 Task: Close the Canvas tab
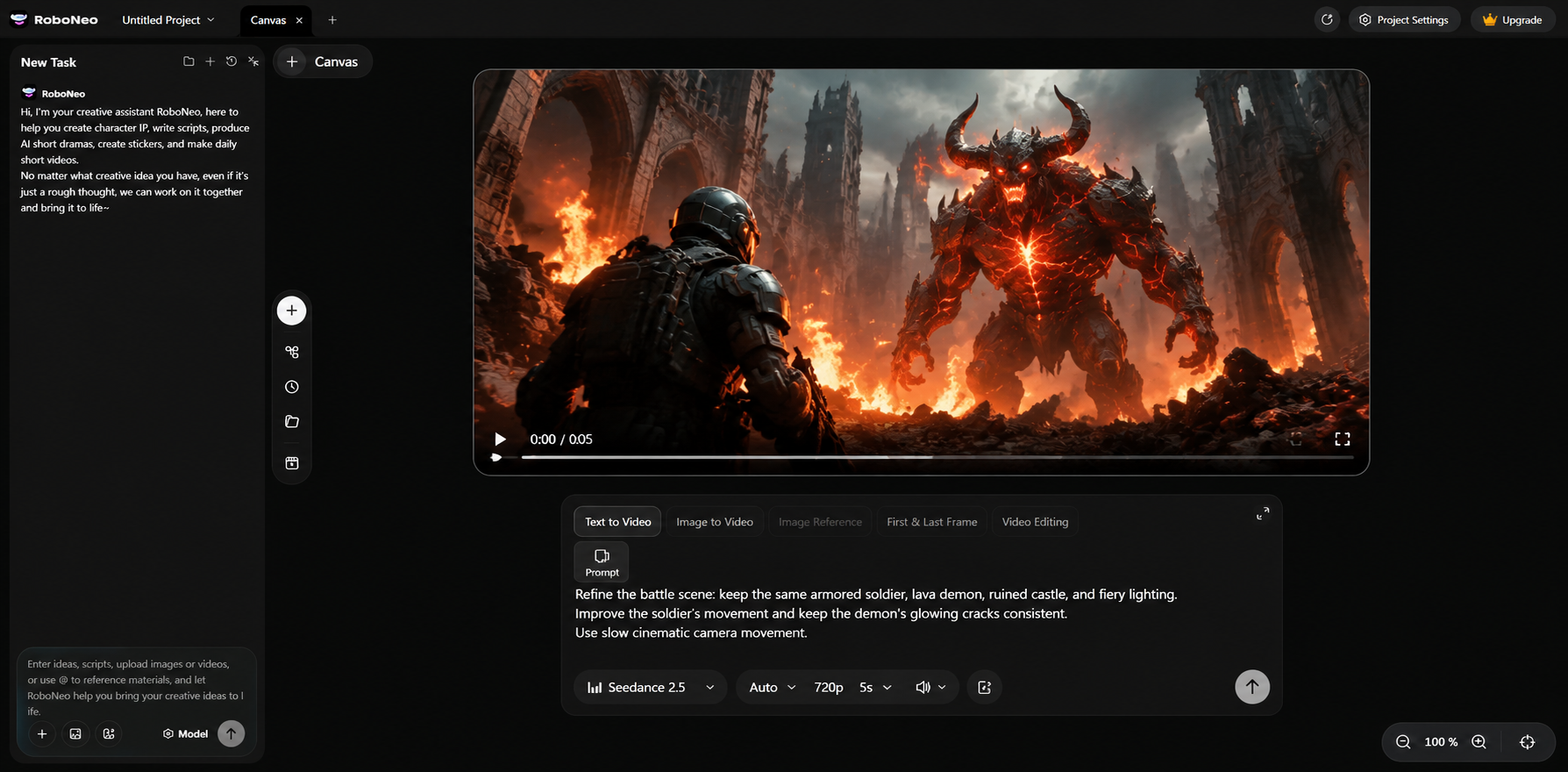pos(299,20)
